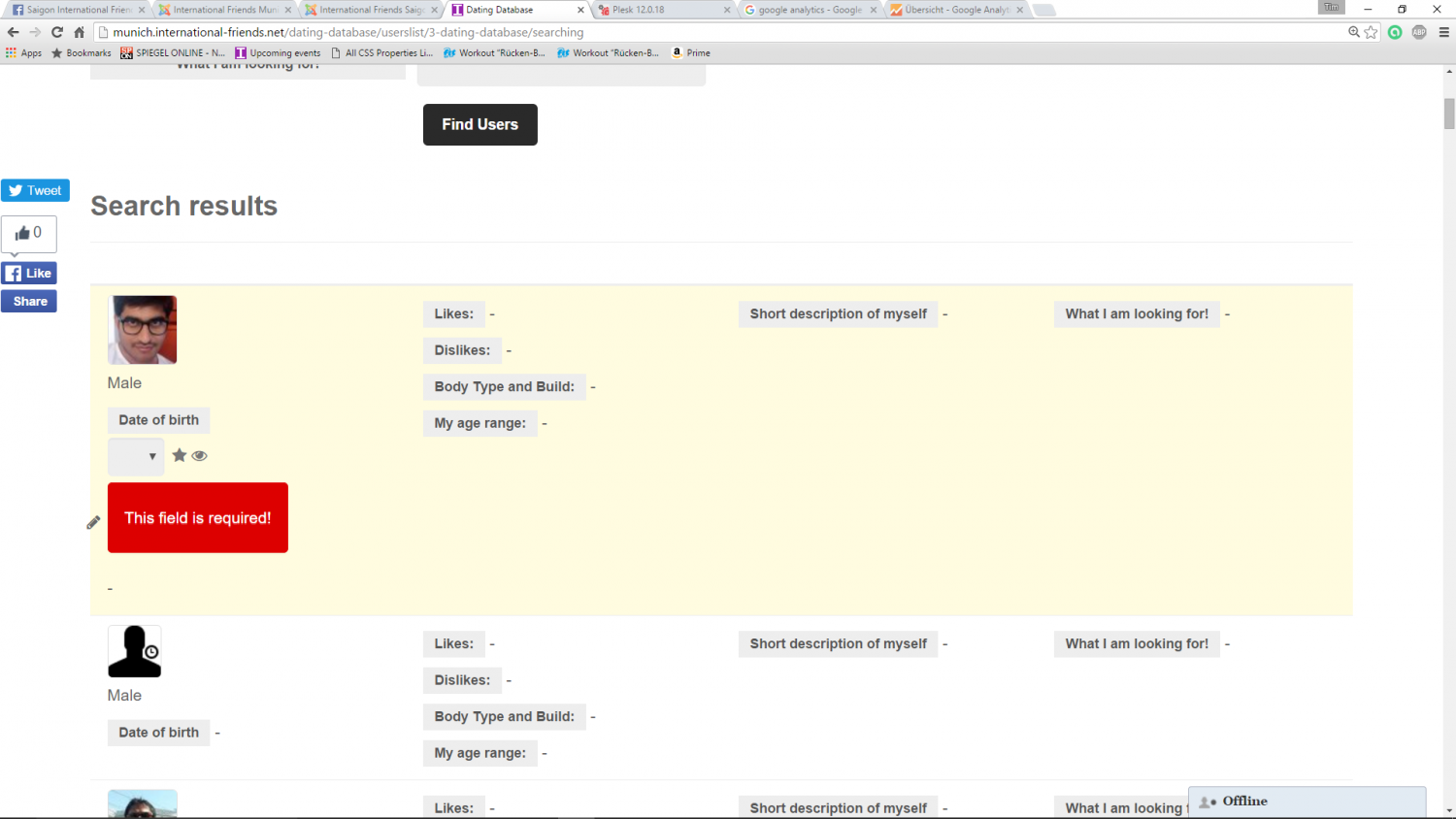Screen dimensions: 1456x819
Task: Click the pencil edit icon beside the error
Action: (x=93, y=523)
